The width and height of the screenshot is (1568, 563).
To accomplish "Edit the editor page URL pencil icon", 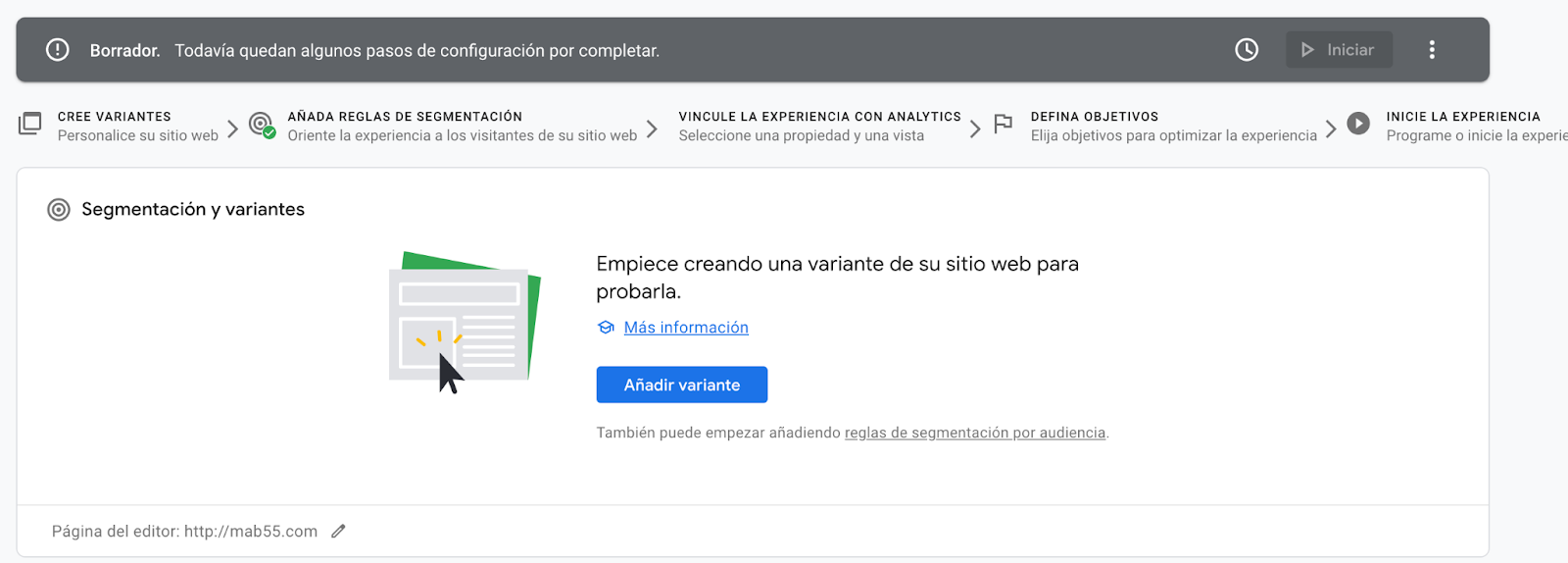I will tap(339, 531).
